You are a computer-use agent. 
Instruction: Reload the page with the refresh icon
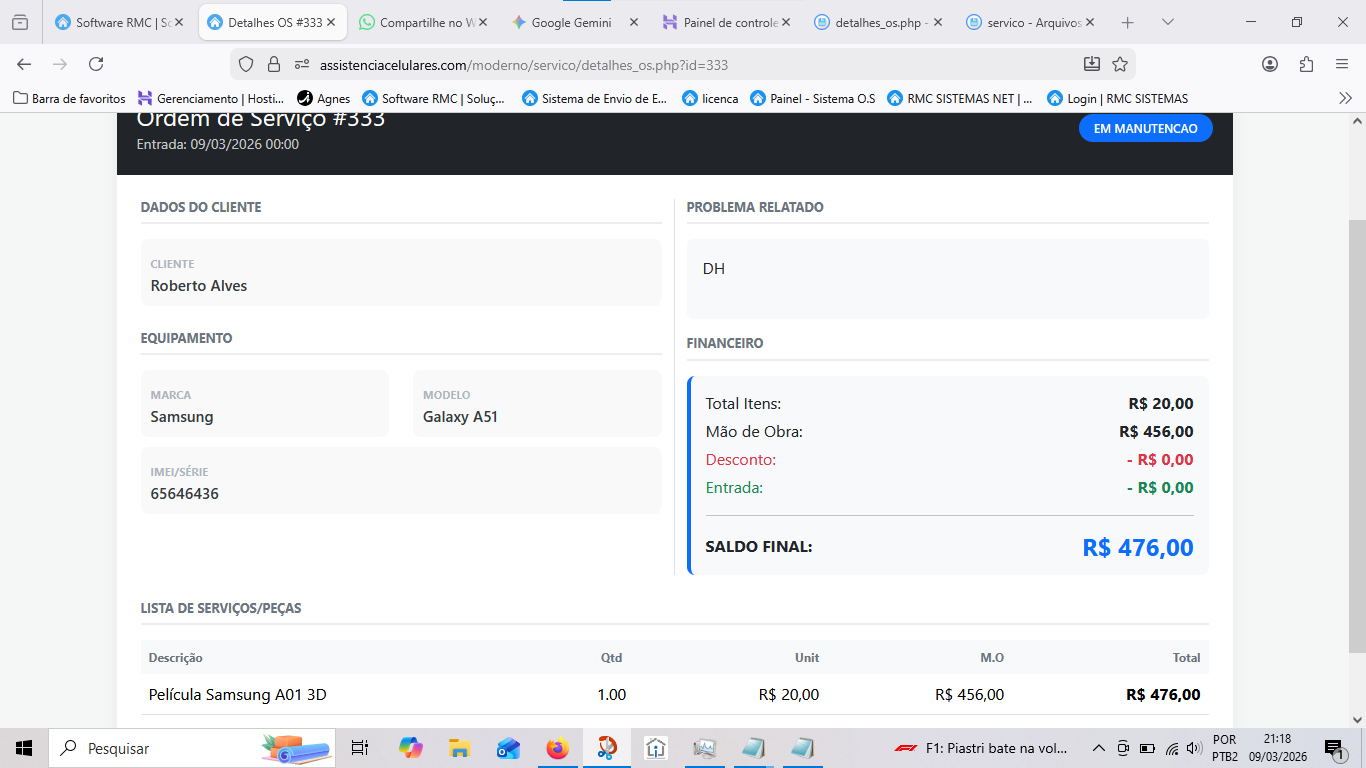coord(96,64)
